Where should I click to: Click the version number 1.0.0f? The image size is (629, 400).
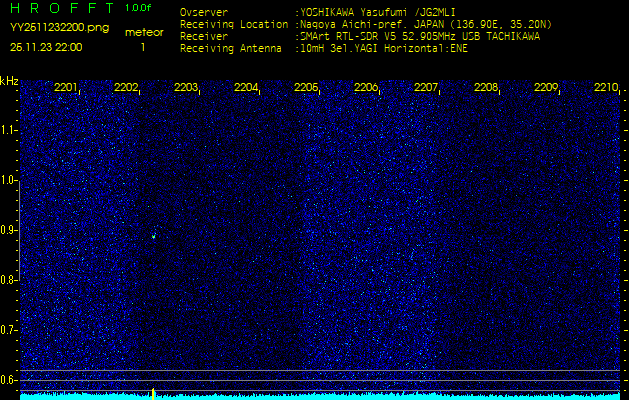(138, 8)
